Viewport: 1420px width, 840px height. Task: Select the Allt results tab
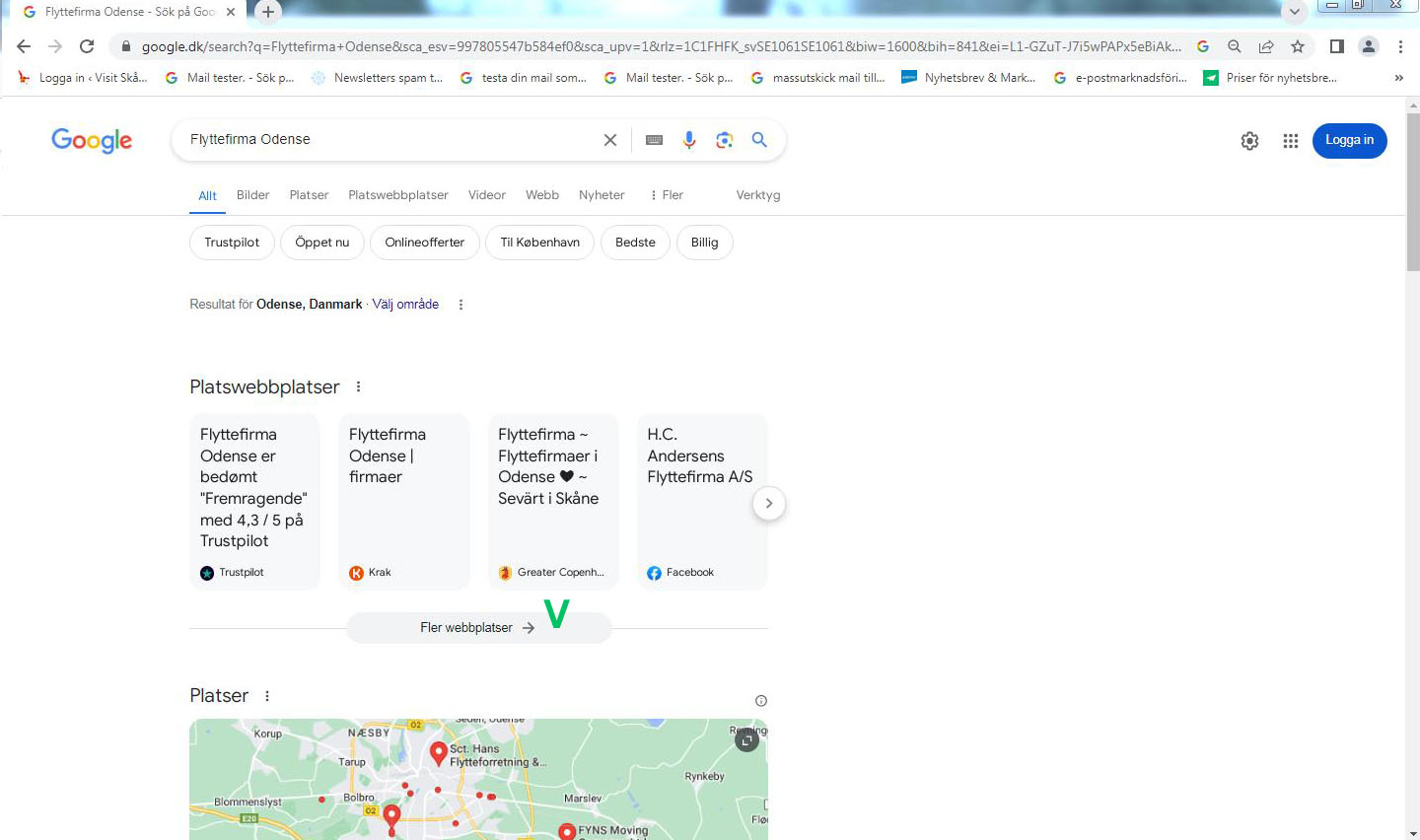click(x=207, y=196)
